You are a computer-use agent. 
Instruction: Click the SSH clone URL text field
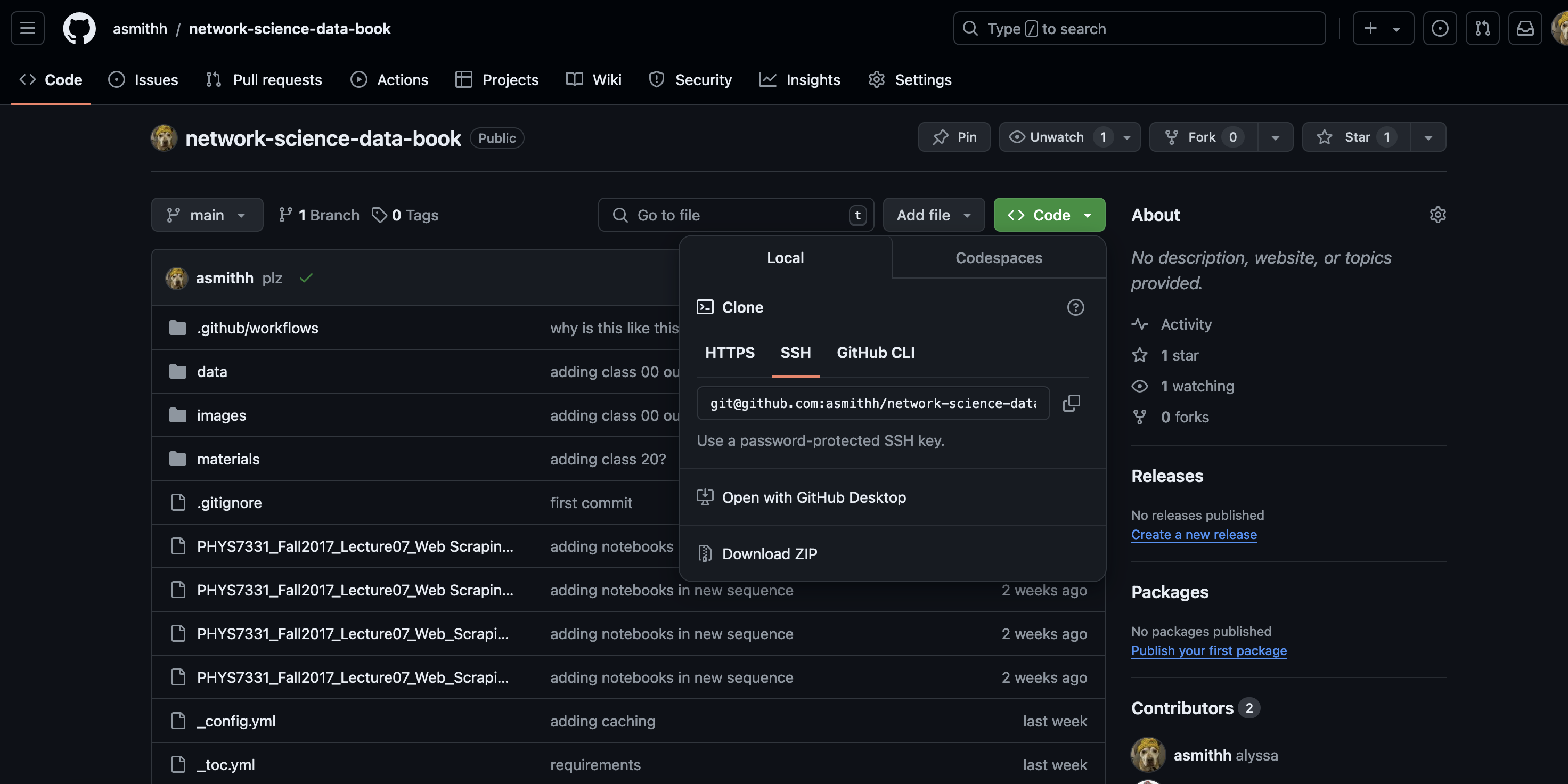click(x=873, y=403)
